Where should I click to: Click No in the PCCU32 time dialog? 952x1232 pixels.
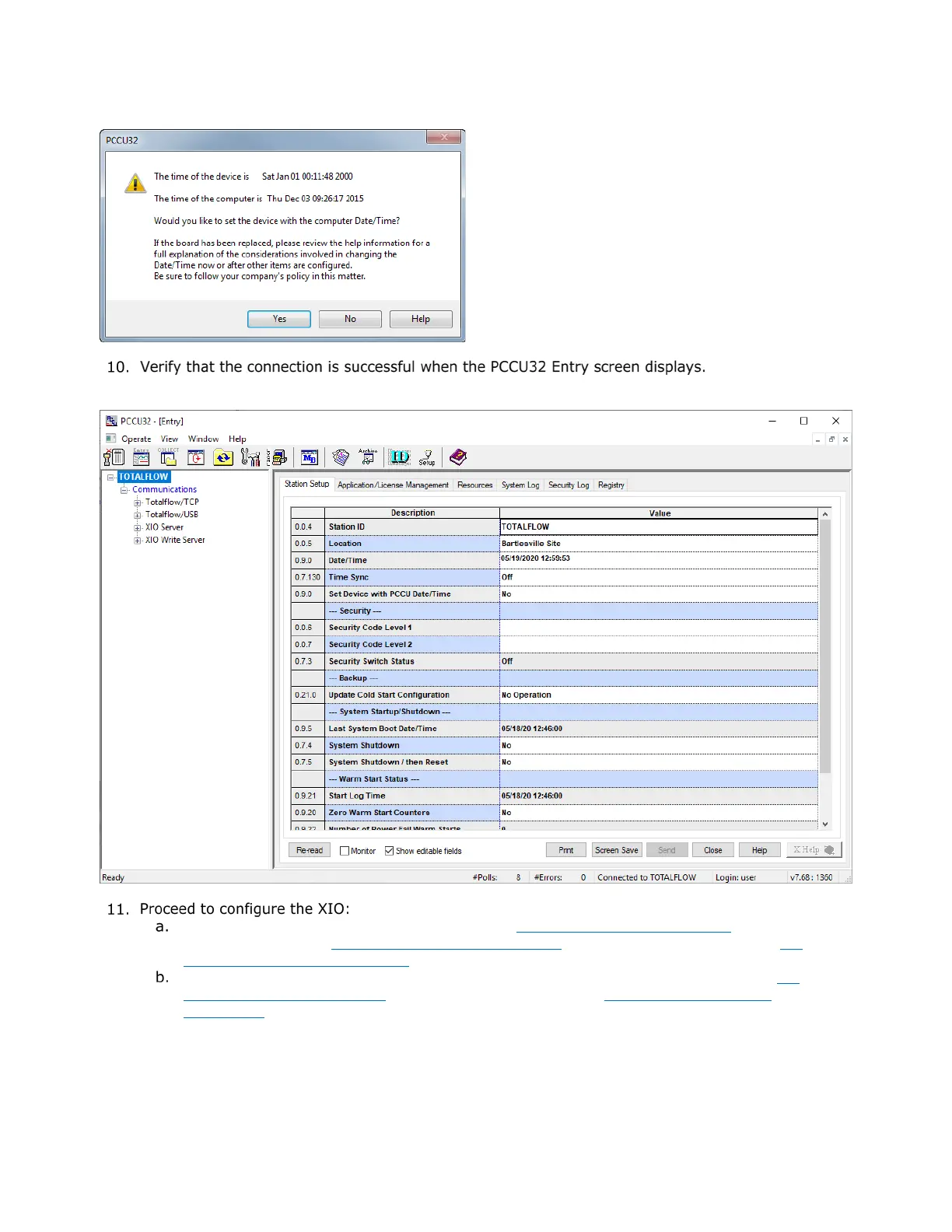[350, 319]
